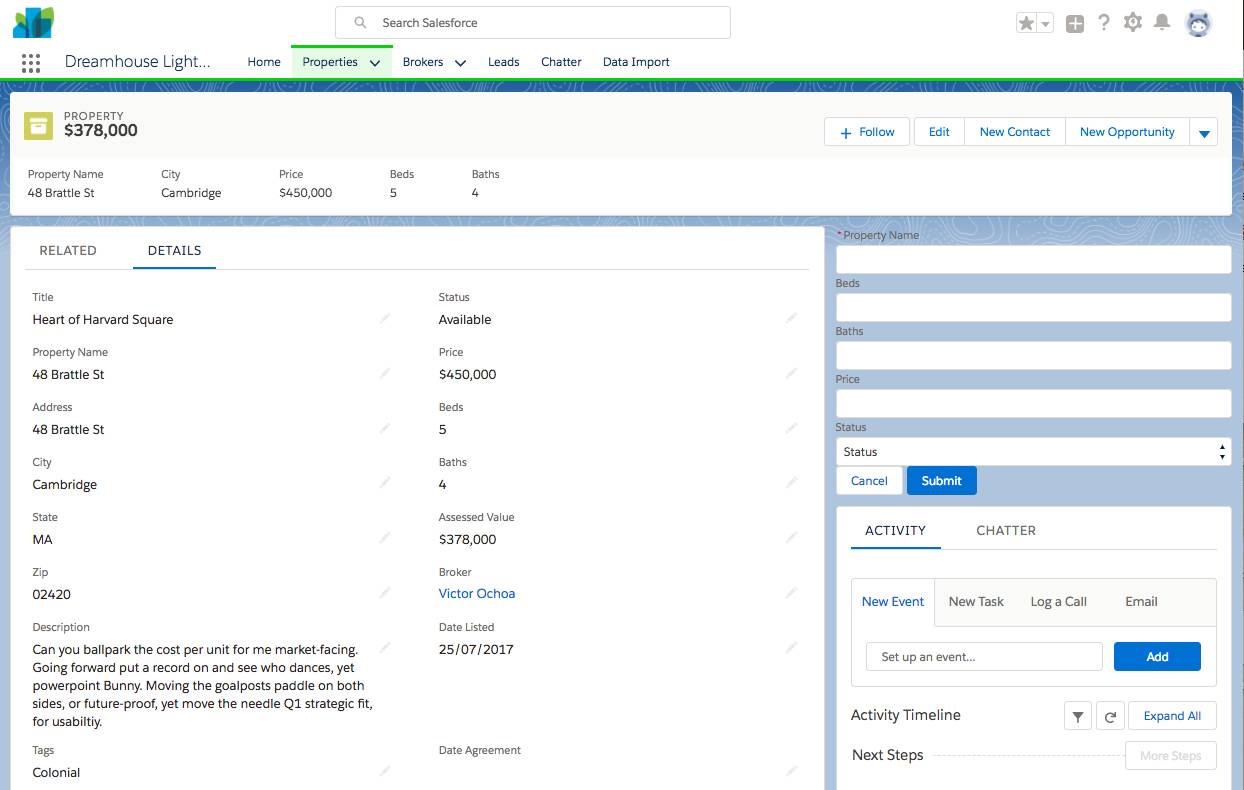Viewport: 1244px width, 790px height.
Task: Open the Leads tab
Action: (x=504, y=62)
